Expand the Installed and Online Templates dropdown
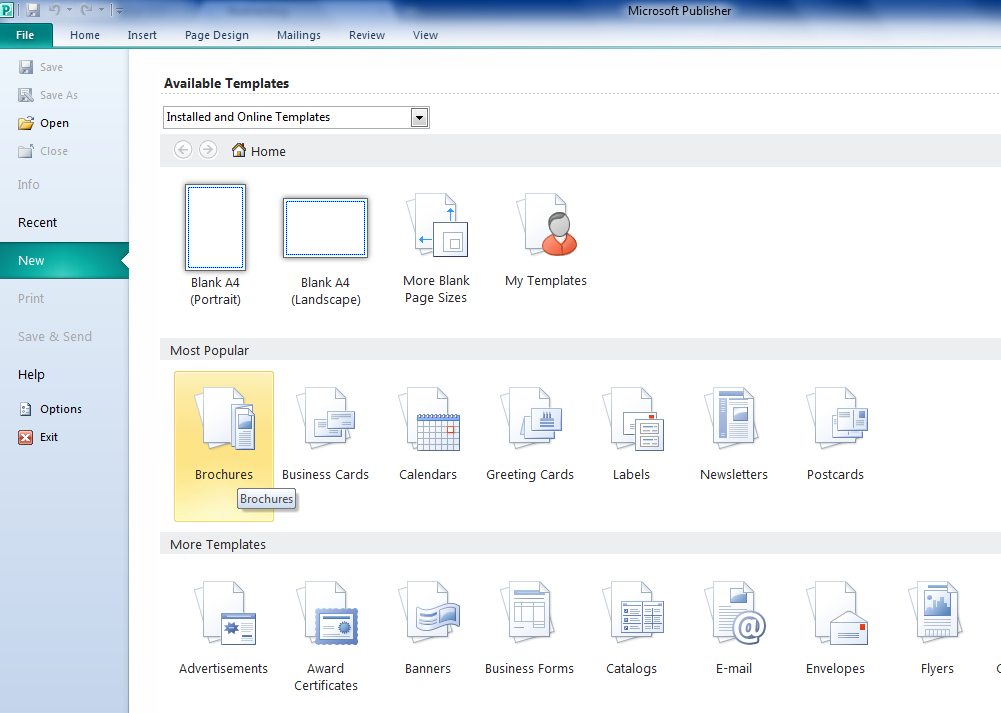This screenshot has height=713, width=1001. (x=419, y=117)
